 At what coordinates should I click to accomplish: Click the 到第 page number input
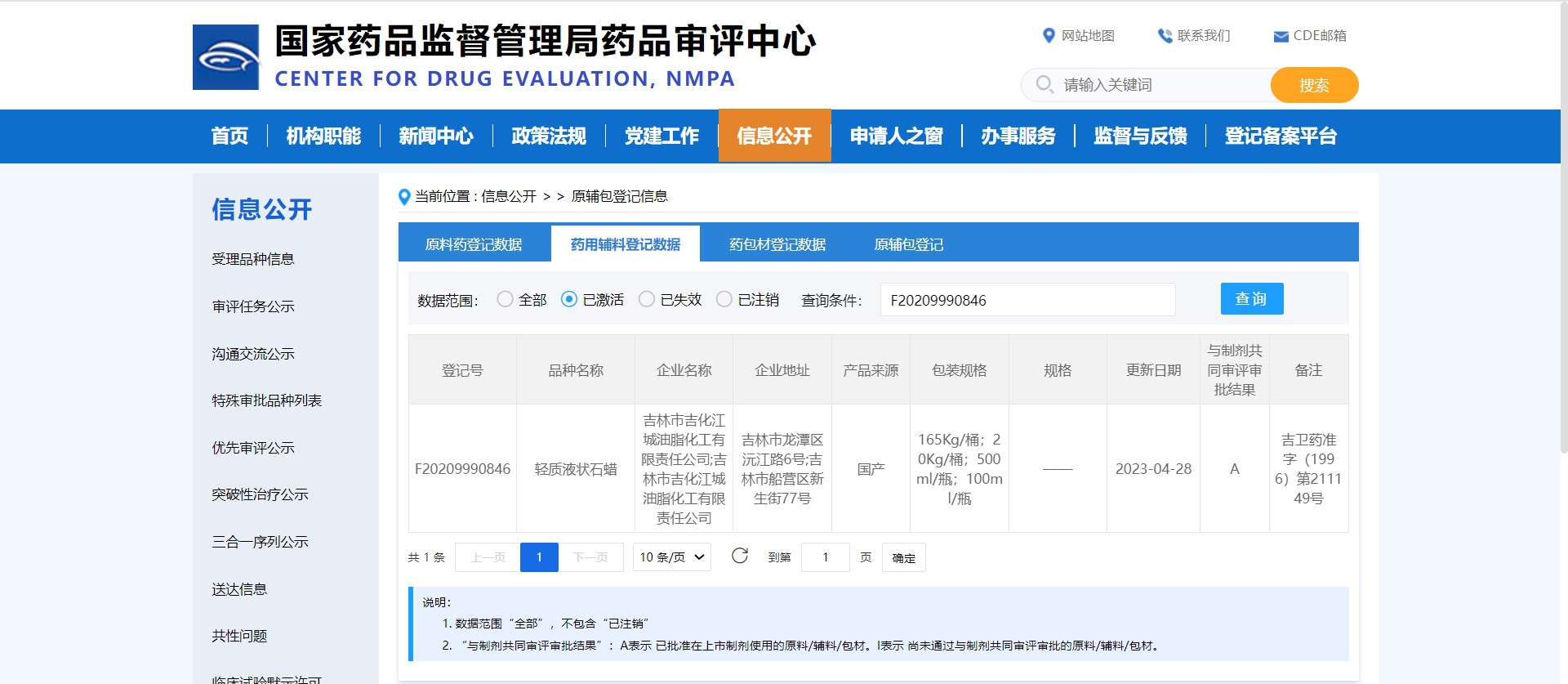[826, 557]
